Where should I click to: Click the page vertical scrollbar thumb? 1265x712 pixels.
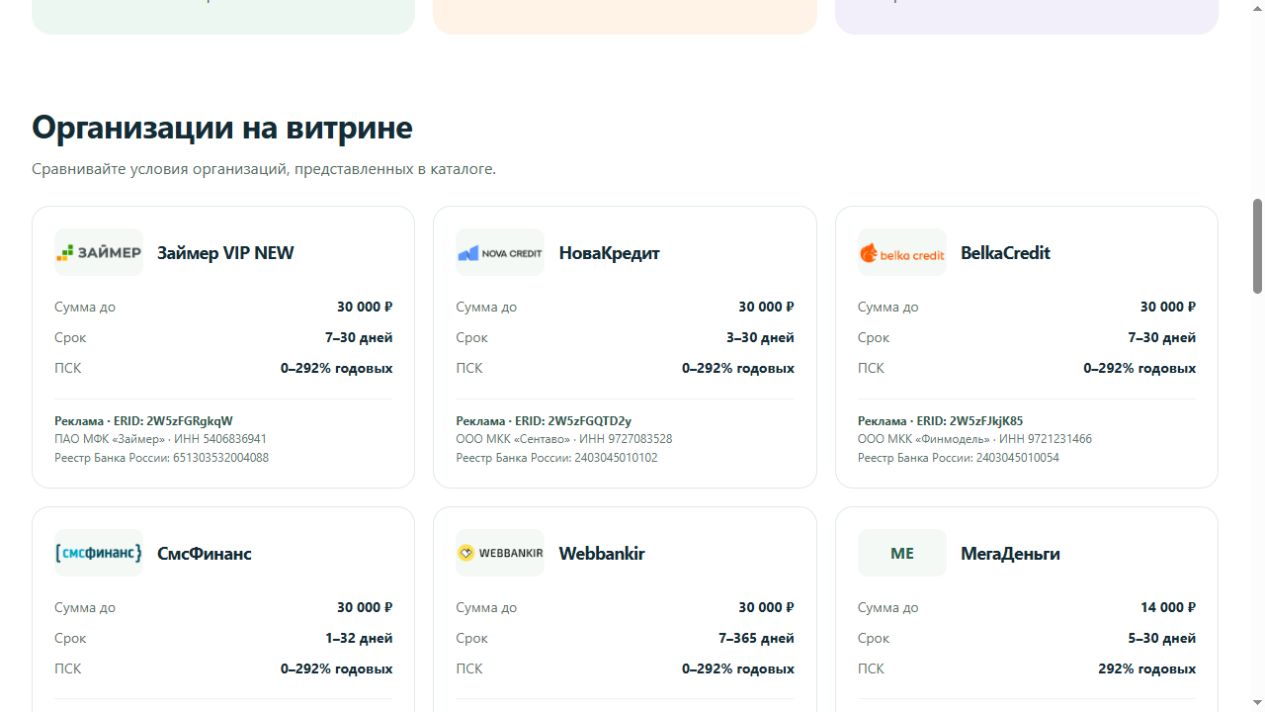1257,246
